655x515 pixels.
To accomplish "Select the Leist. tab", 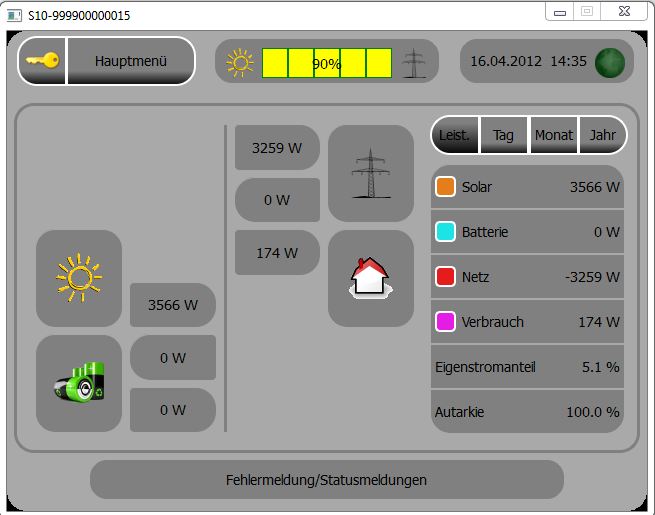I will pyautogui.click(x=455, y=135).
